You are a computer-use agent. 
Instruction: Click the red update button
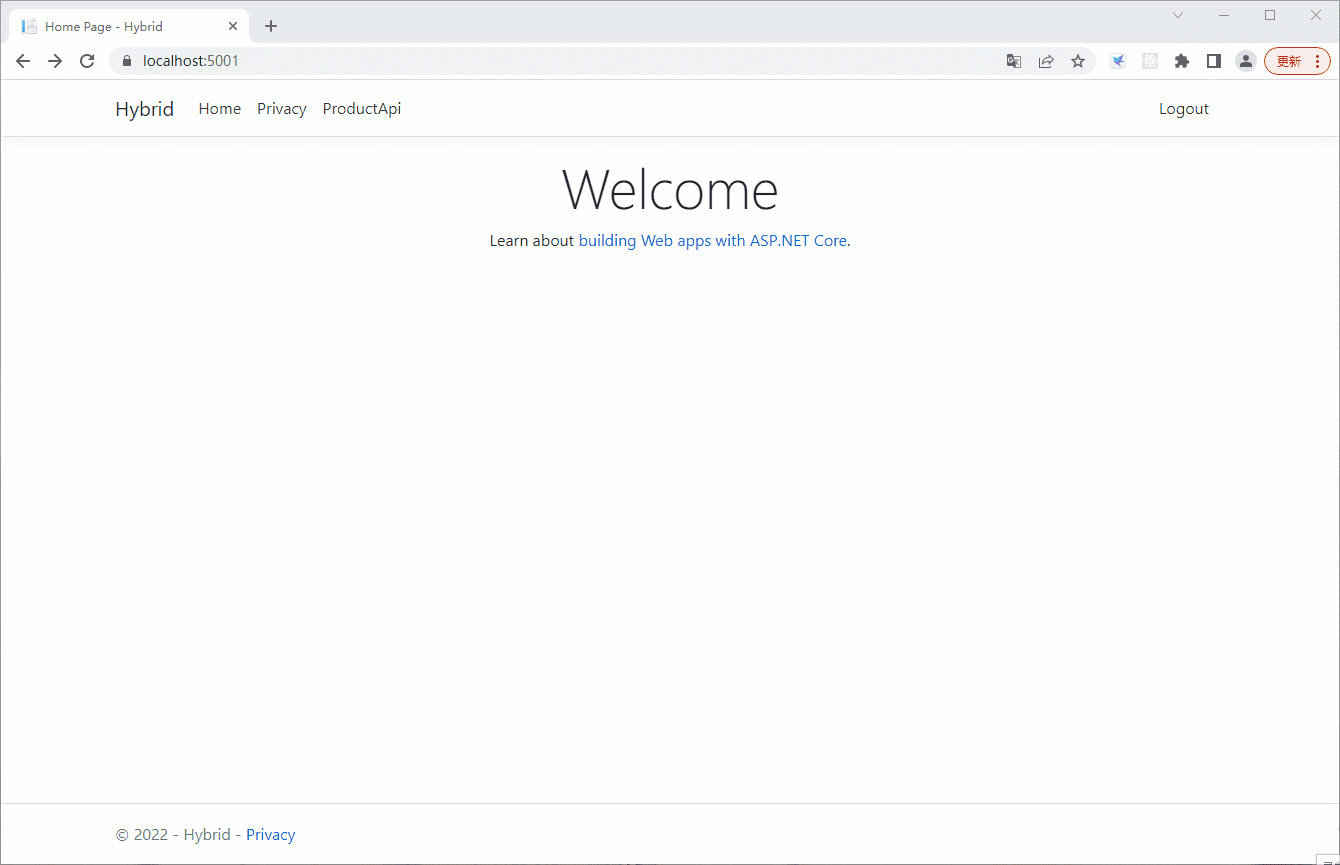1297,61
